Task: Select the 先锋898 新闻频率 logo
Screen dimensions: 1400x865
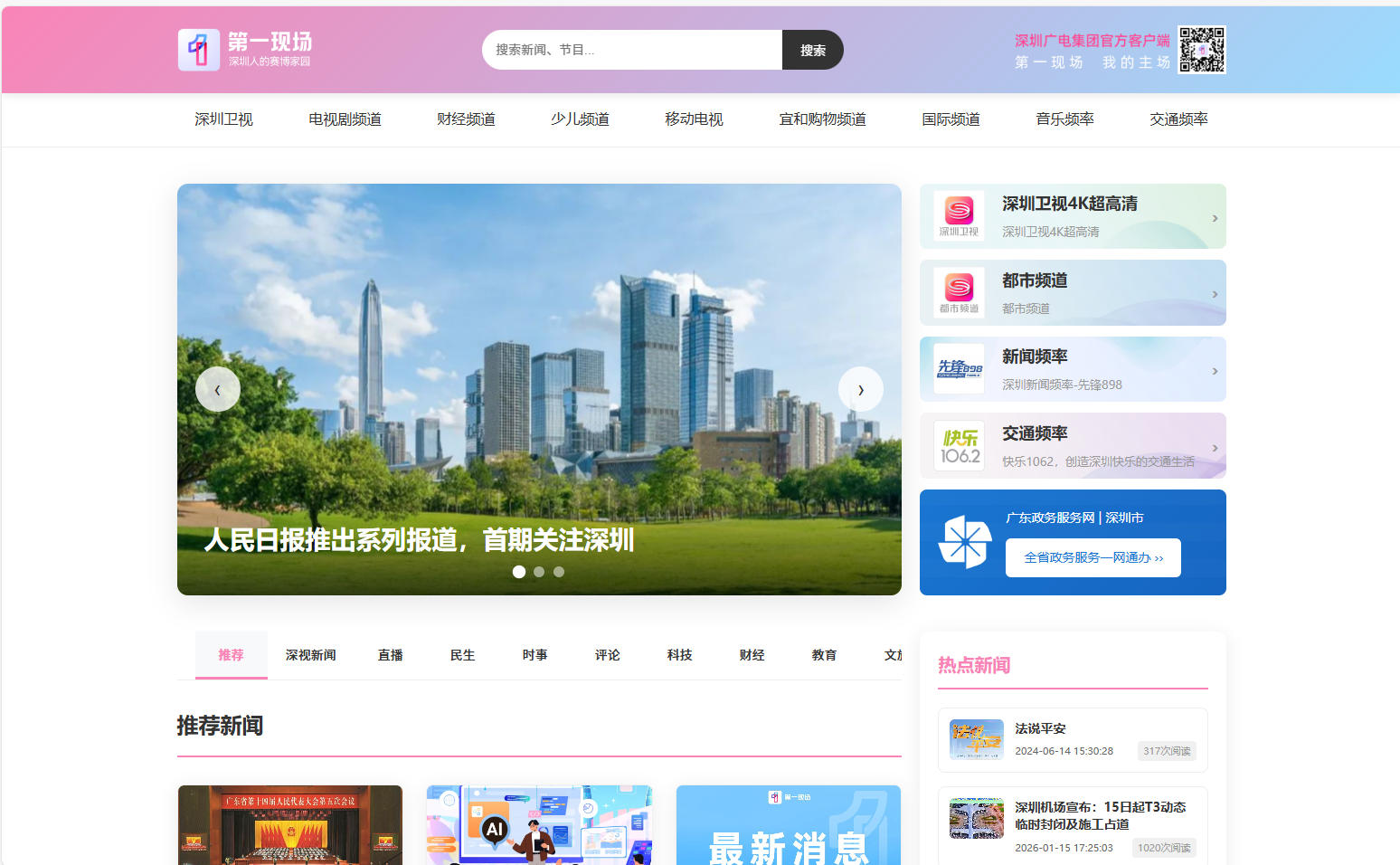Action: pyautogui.click(x=959, y=368)
